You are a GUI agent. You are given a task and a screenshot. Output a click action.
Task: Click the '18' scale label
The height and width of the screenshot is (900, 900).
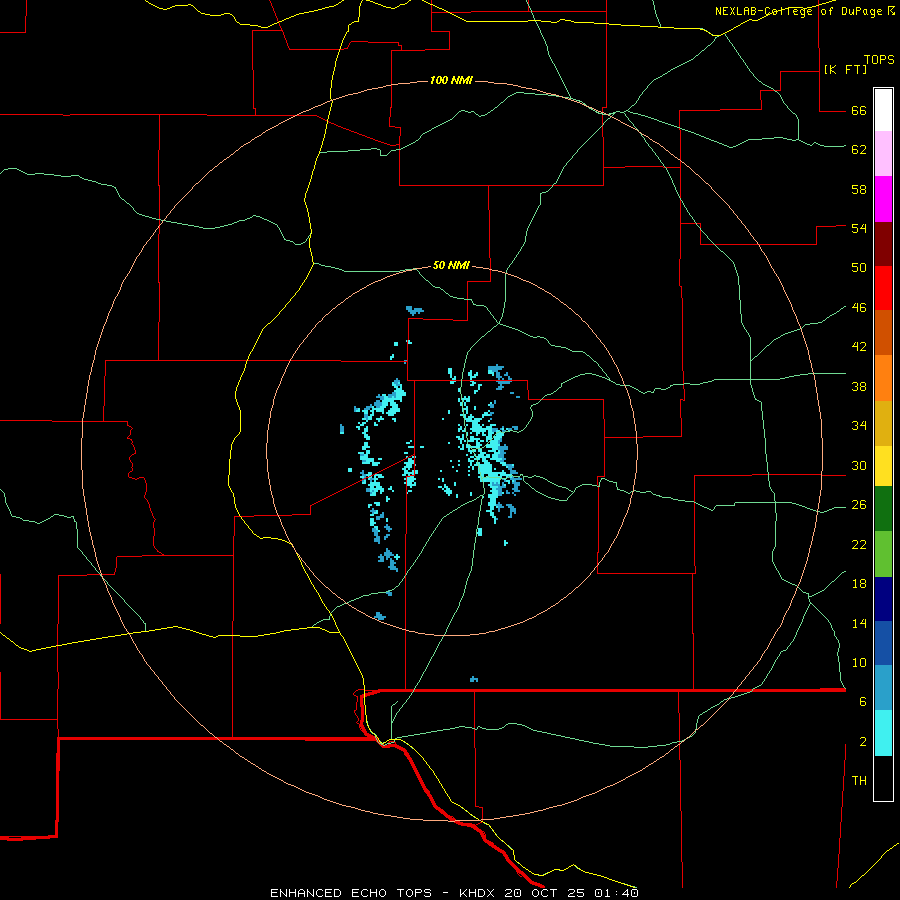tap(859, 584)
